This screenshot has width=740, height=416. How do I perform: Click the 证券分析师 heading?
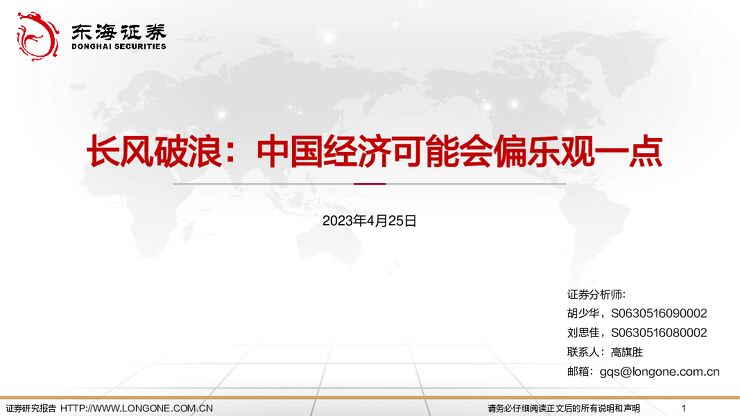click(x=596, y=295)
